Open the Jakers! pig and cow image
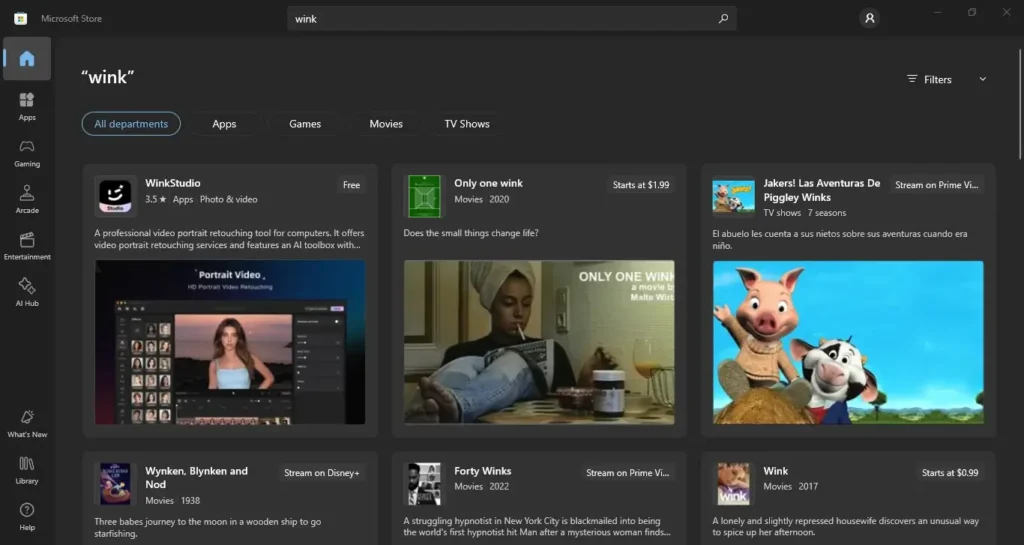 [848, 342]
